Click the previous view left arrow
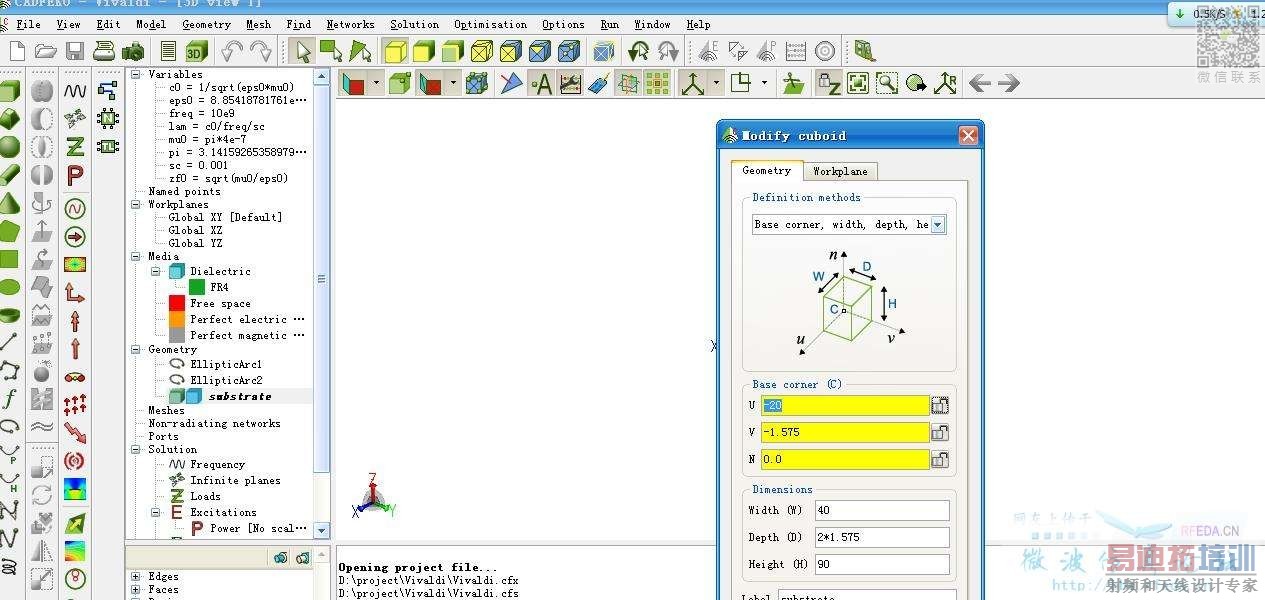Image resolution: width=1265 pixels, height=600 pixels. (980, 84)
